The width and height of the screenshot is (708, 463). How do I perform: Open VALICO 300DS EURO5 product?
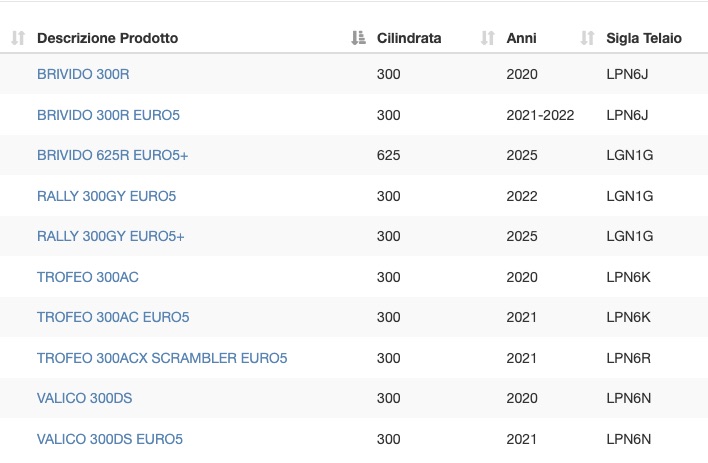click(x=110, y=439)
